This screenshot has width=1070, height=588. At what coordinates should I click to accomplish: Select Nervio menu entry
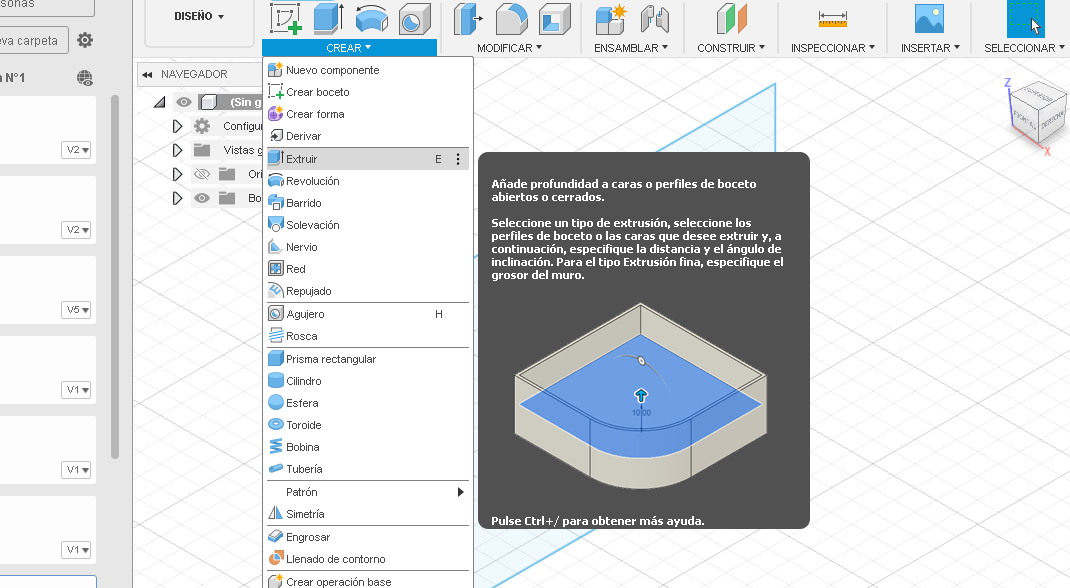367,247
